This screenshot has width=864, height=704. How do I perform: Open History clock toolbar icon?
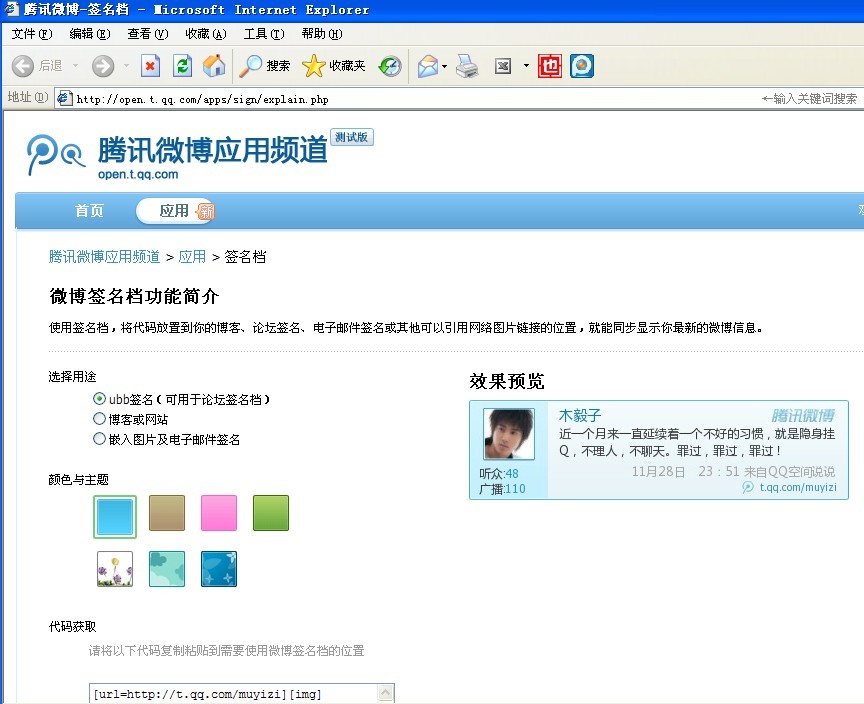pyautogui.click(x=390, y=66)
